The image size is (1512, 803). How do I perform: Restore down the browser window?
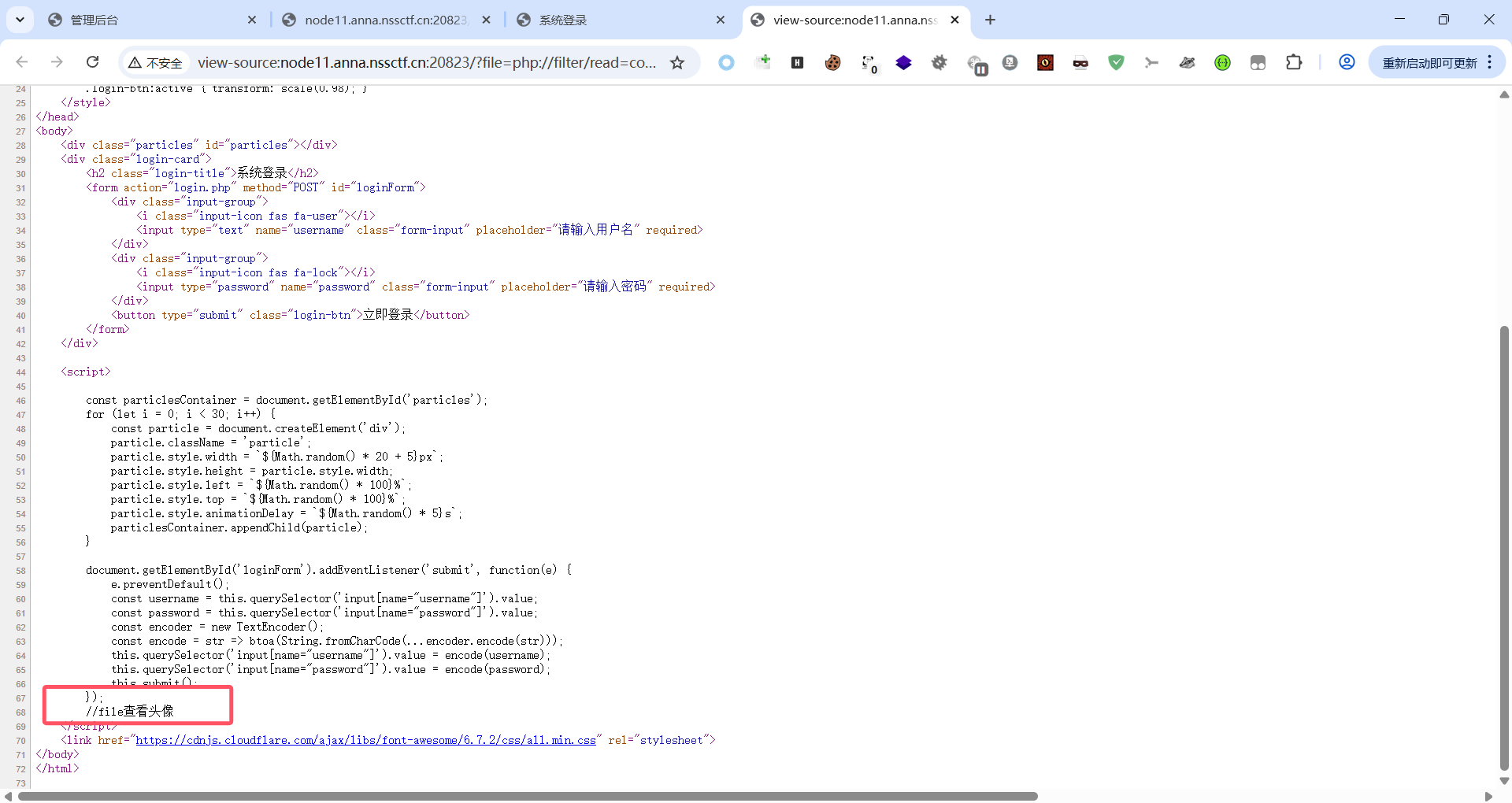(1443, 20)
